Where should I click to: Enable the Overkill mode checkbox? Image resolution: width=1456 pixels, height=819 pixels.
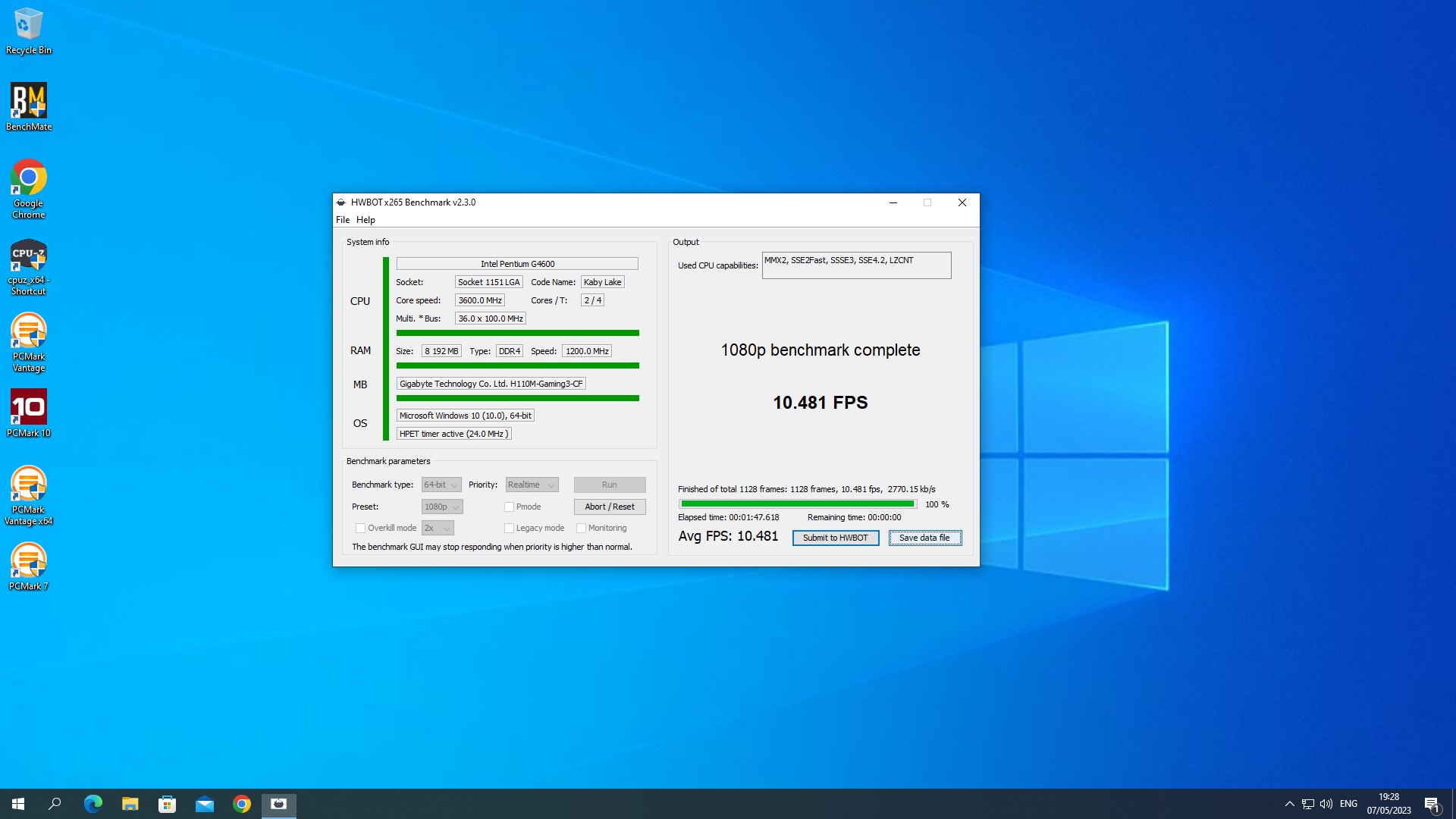360,528
